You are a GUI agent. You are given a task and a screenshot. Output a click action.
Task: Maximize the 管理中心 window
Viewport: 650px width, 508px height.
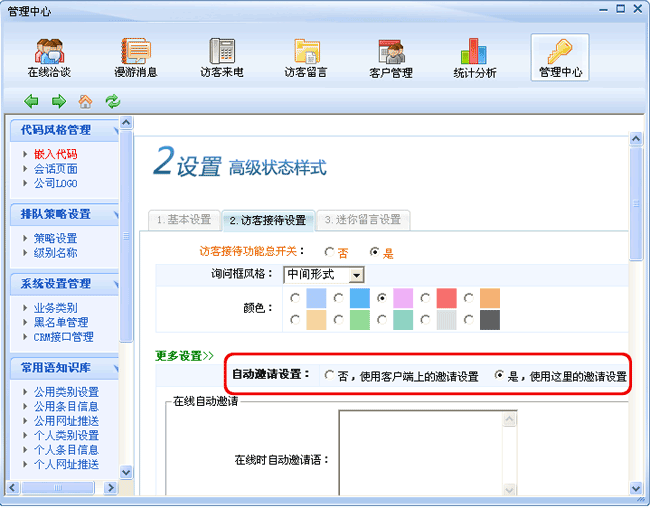tap(621, 9)
